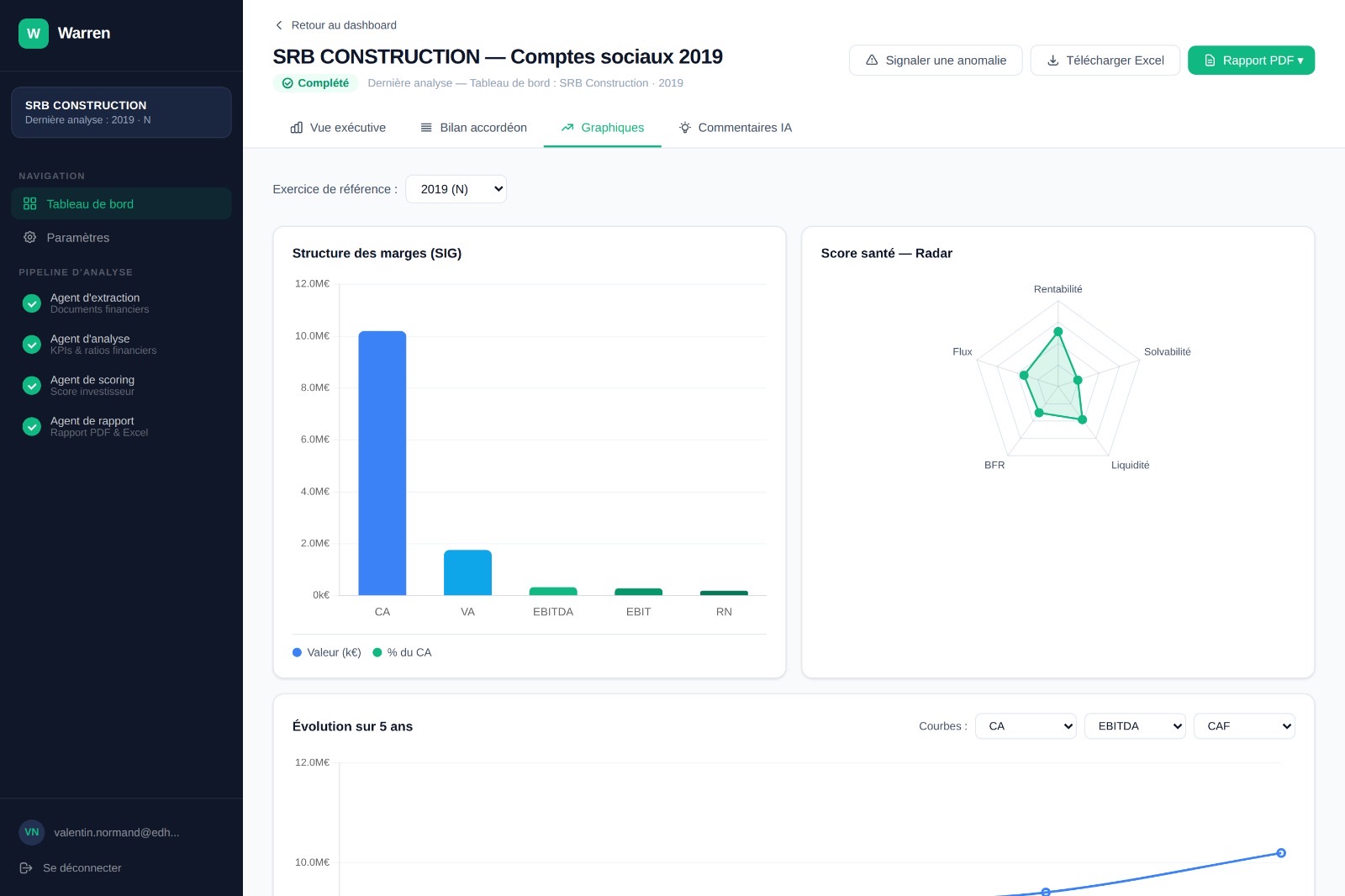Click the Évolution sur 5 ans title
Viewport: 1345px width, 896px height.
click(x=352, y=726)
